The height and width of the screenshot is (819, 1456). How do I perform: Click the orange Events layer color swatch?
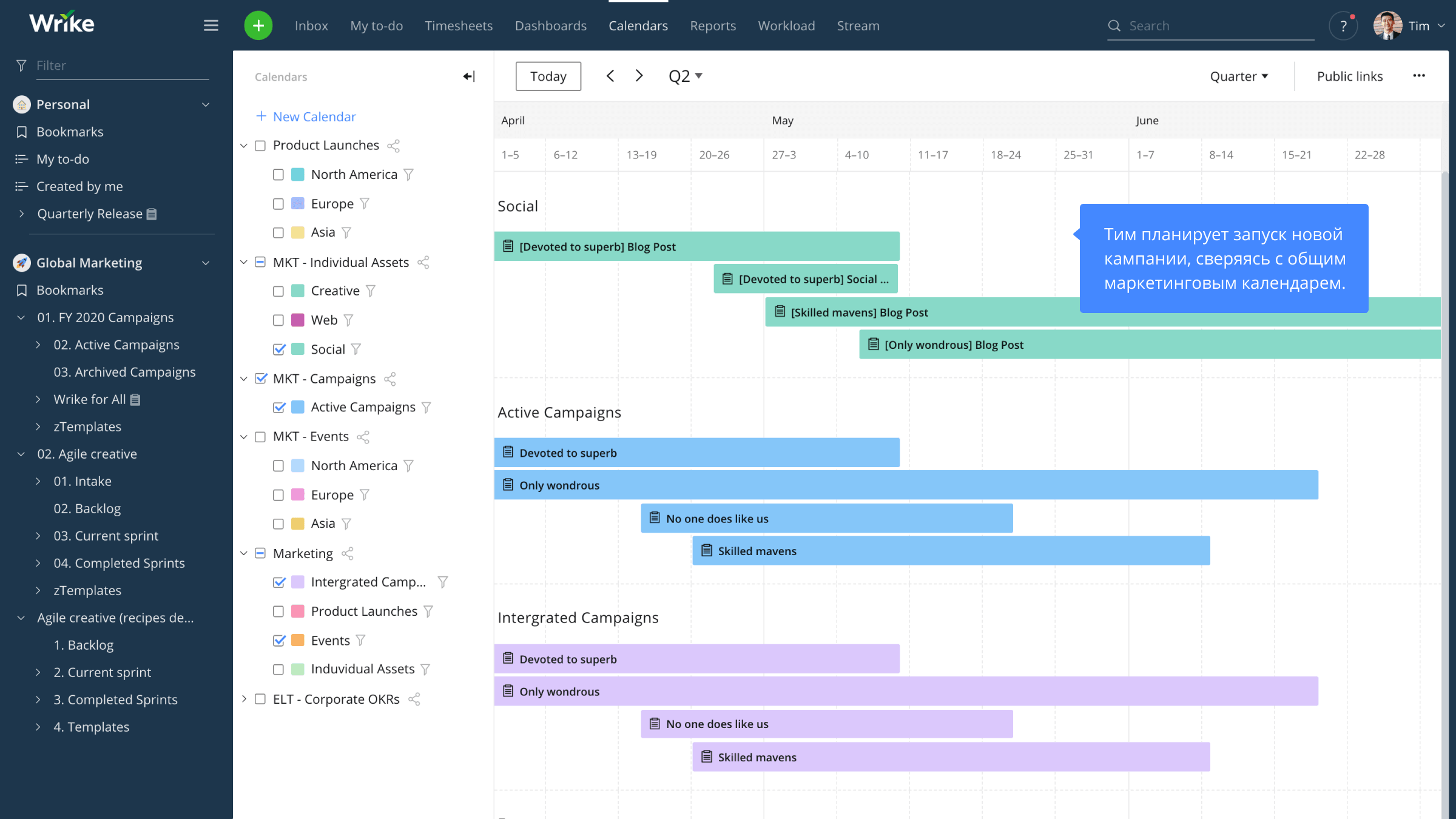click(298, 641)
